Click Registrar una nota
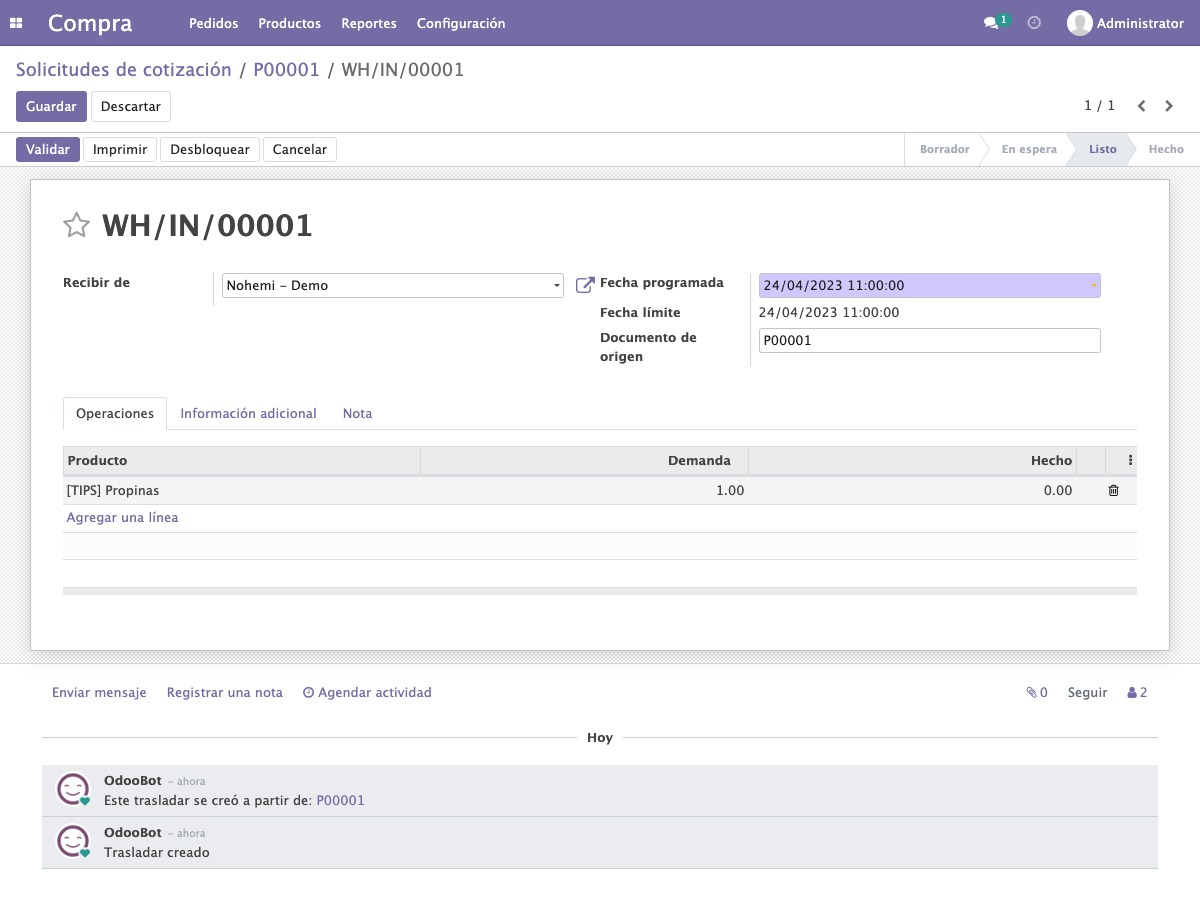 pos(225,692)
